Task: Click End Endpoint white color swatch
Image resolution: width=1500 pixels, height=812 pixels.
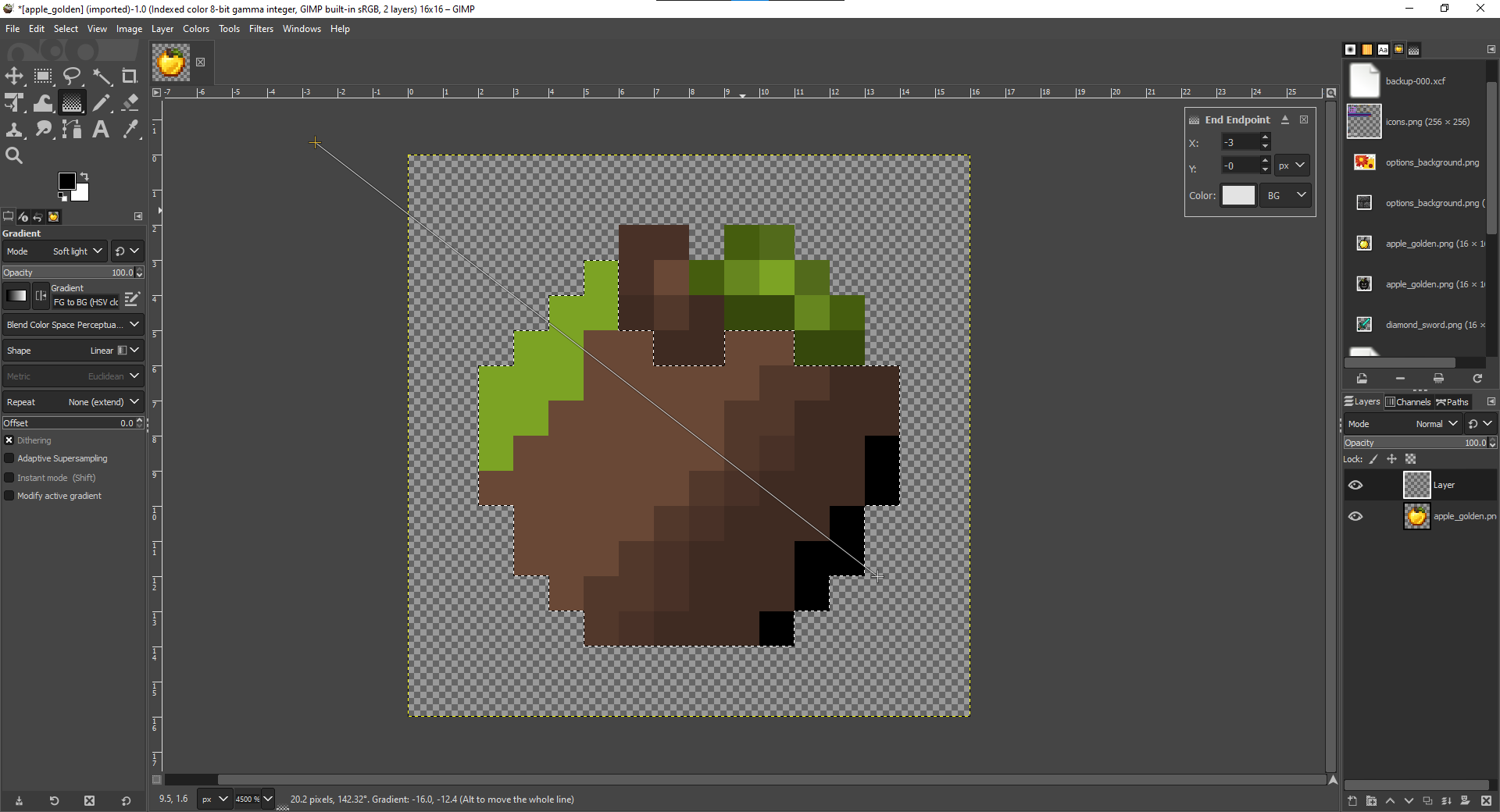Action: pyautogui.click(x=1238, y=195)
